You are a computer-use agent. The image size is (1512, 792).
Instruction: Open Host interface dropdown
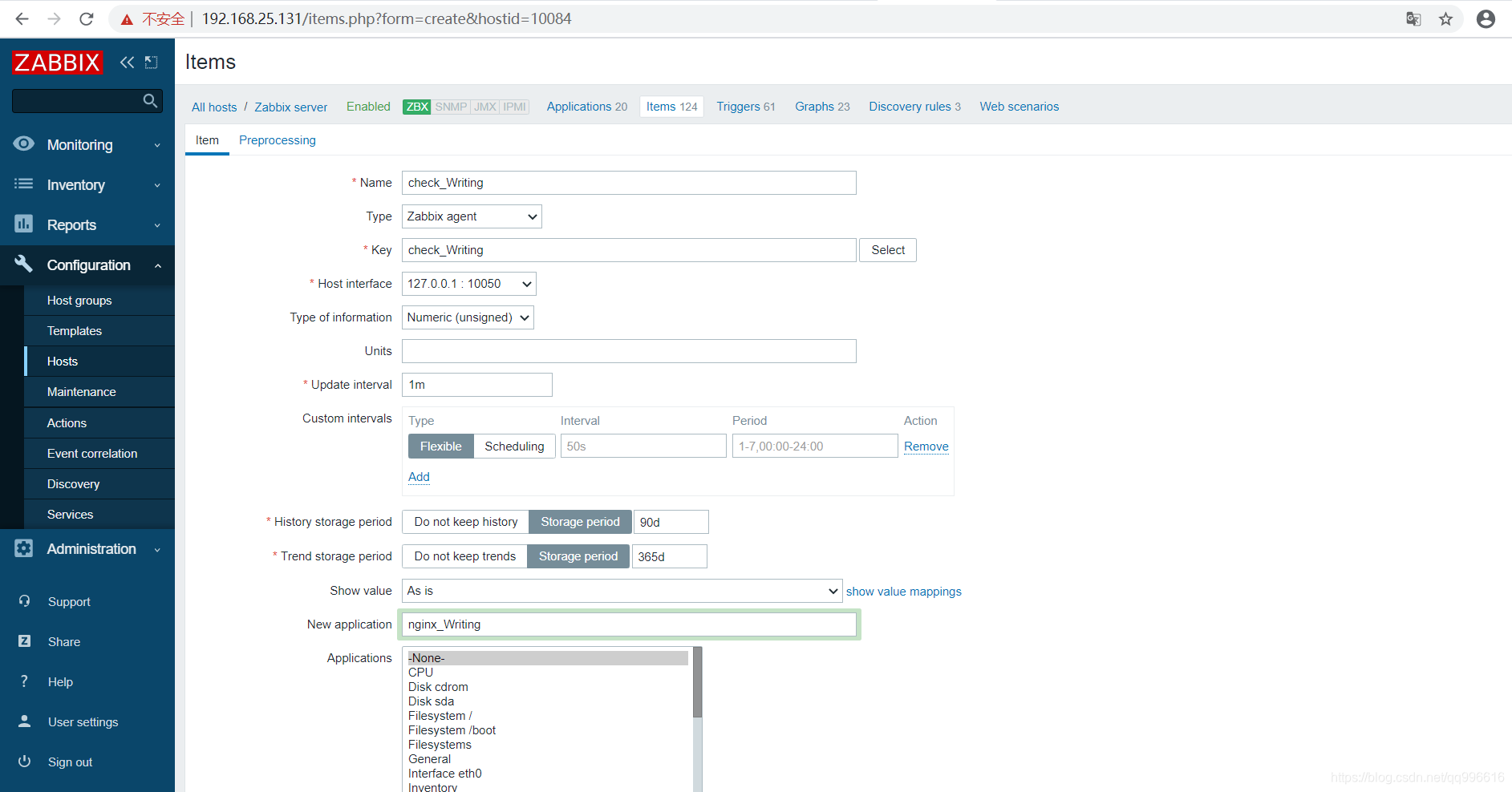469,284
